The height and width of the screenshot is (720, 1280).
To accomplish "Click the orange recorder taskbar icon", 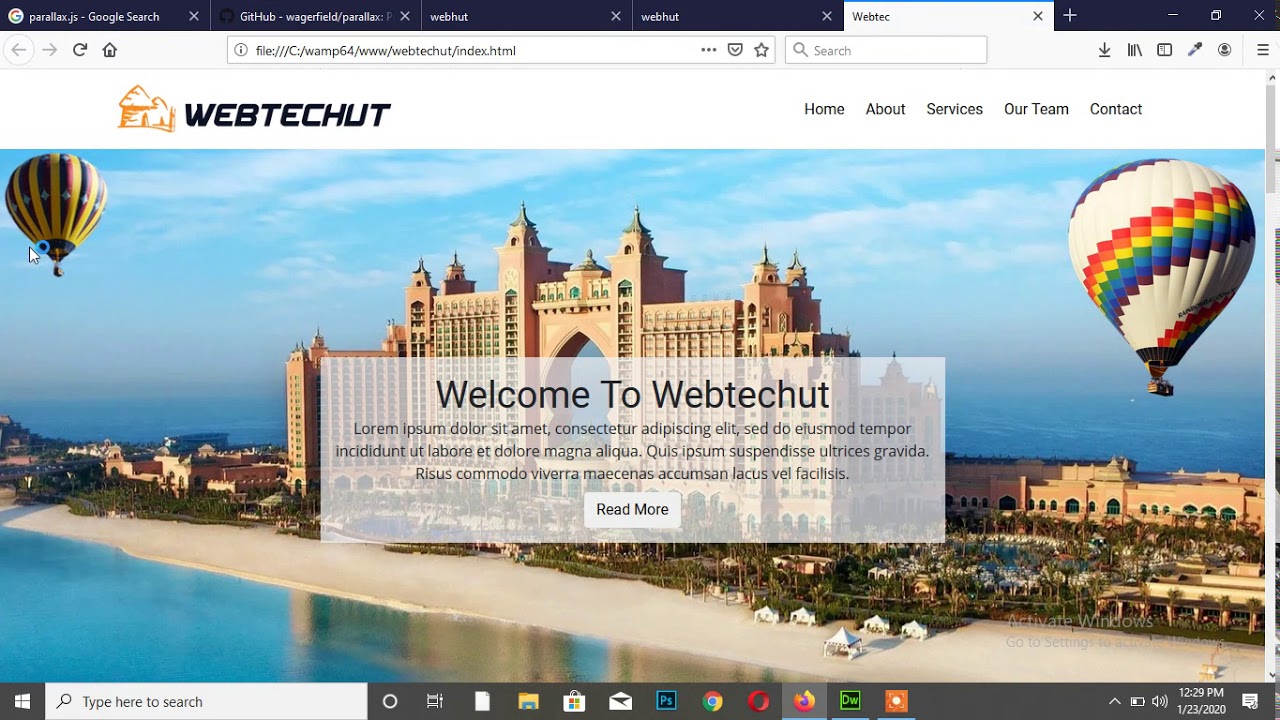I will (896, 701).
